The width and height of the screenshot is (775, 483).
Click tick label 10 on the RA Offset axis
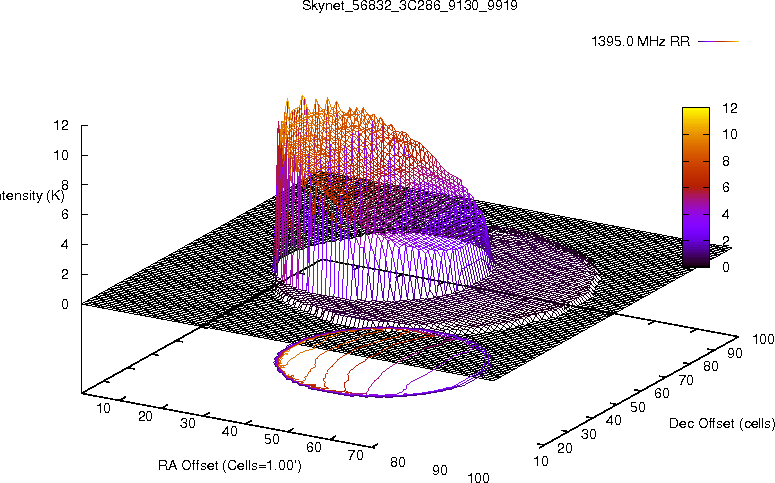tap(103, 408)
